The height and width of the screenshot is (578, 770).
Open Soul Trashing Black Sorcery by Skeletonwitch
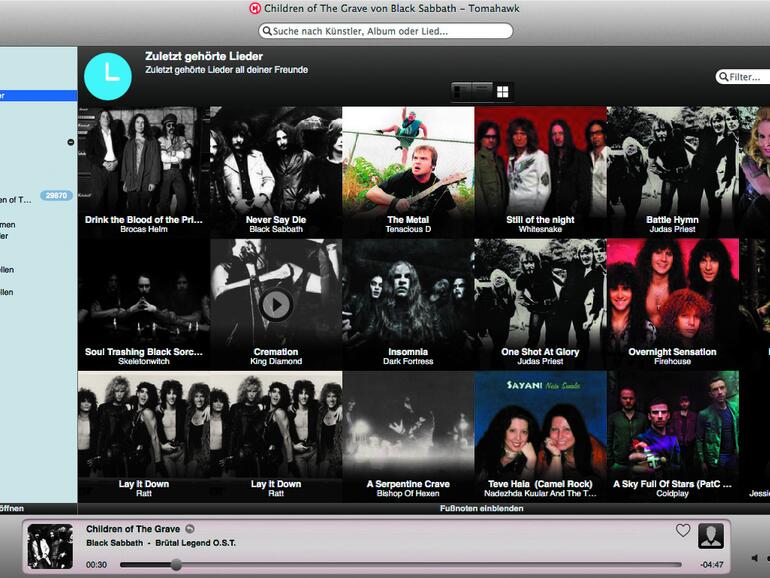[144, 304]
